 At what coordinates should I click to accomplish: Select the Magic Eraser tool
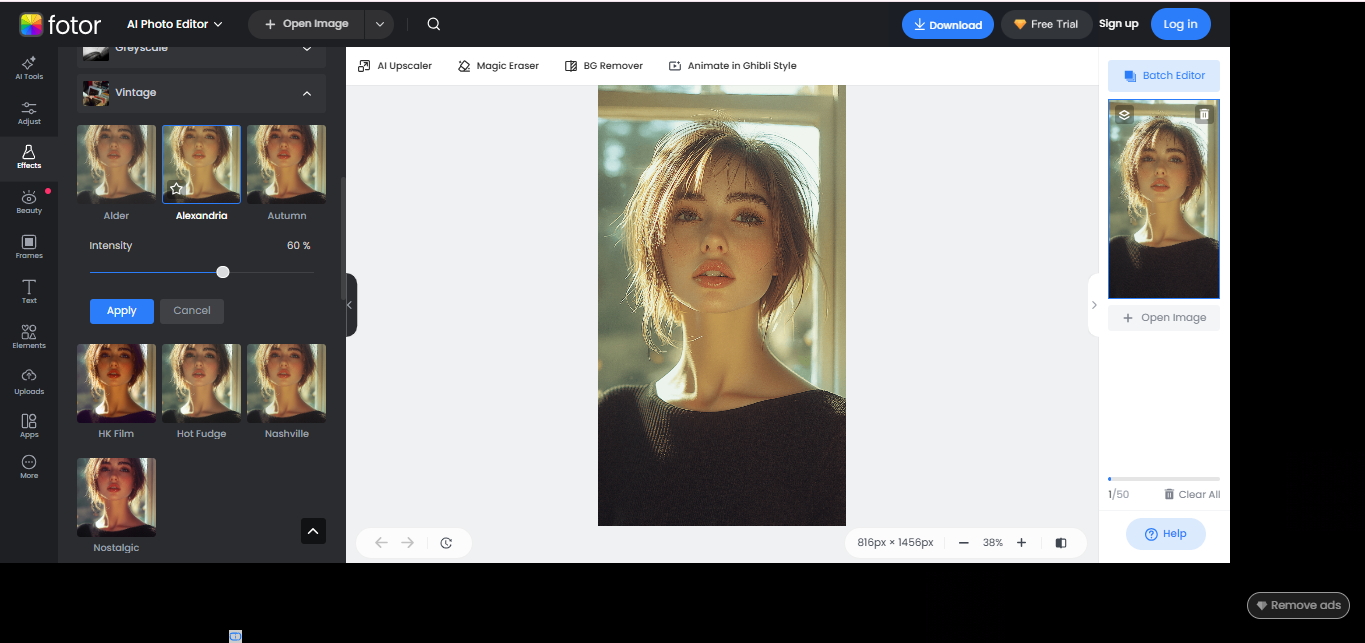[x=498, y=65]
